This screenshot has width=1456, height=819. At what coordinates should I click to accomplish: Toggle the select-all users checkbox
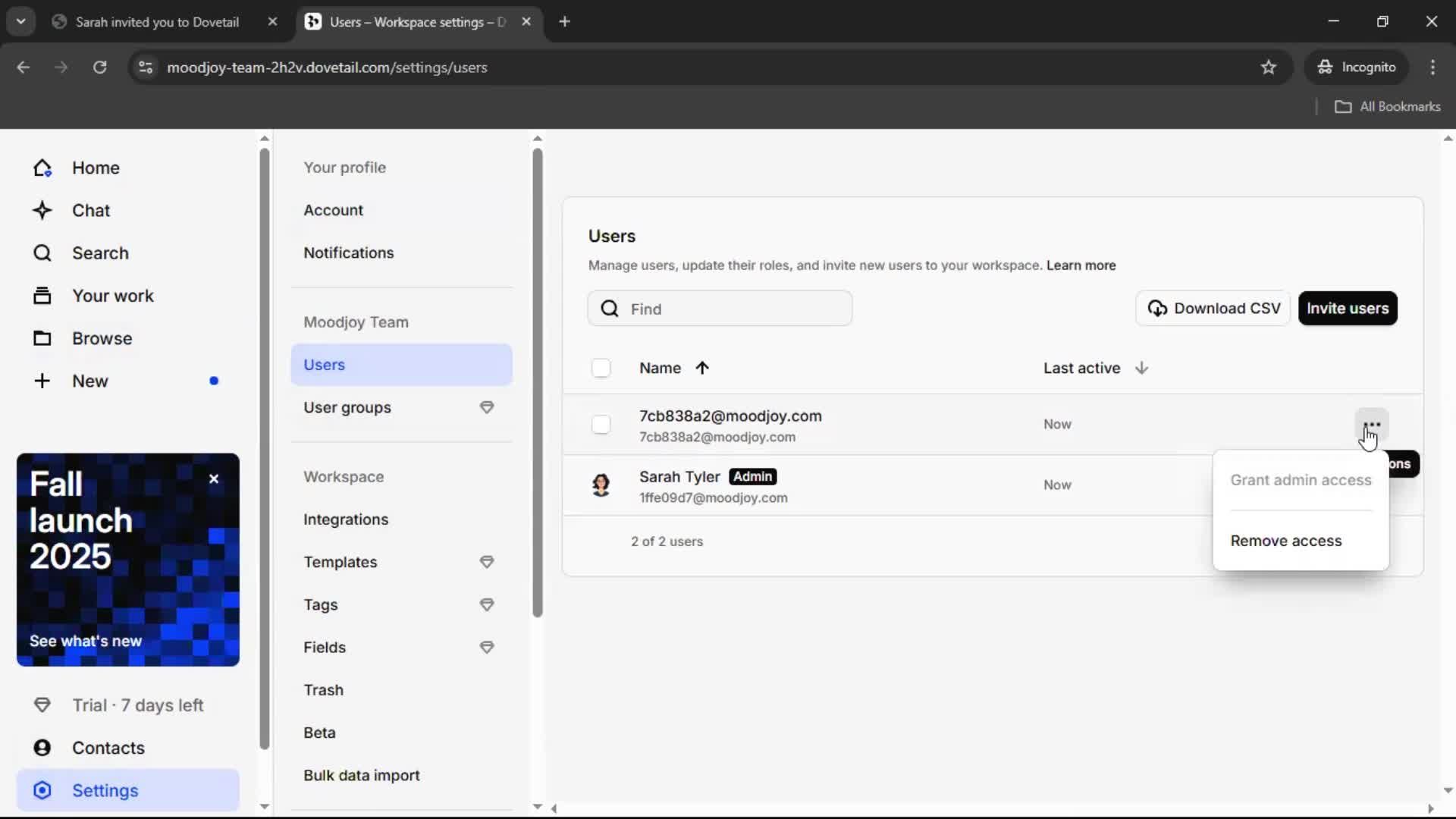tap(601, 368)
